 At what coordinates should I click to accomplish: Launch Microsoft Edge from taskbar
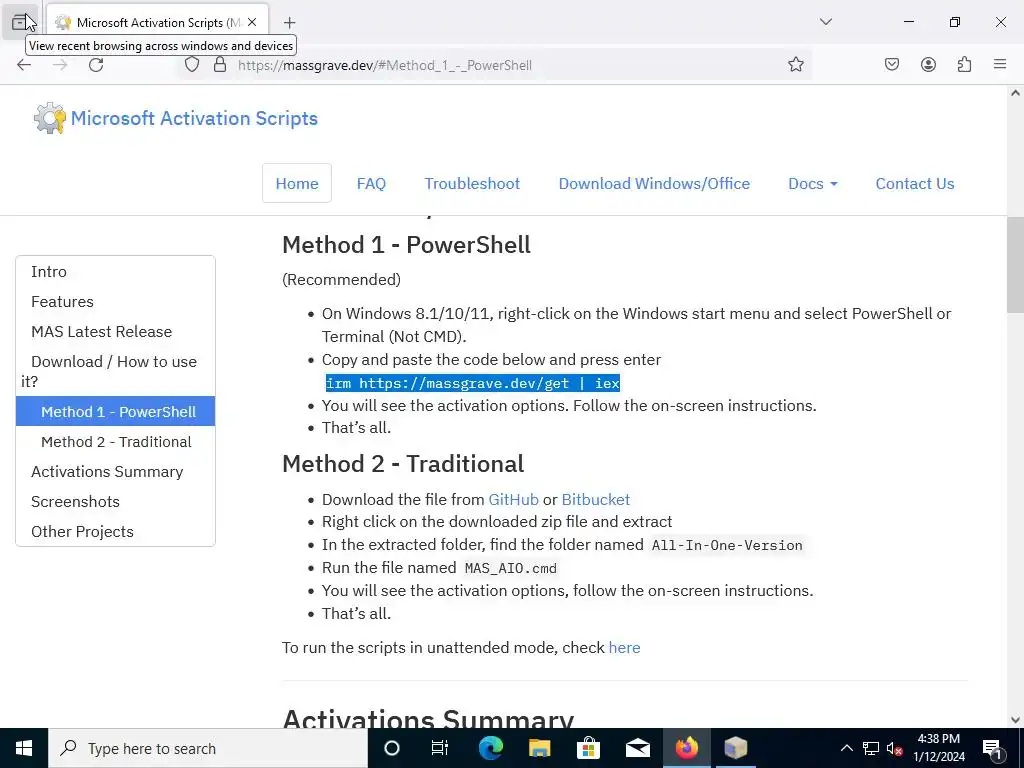490,748
